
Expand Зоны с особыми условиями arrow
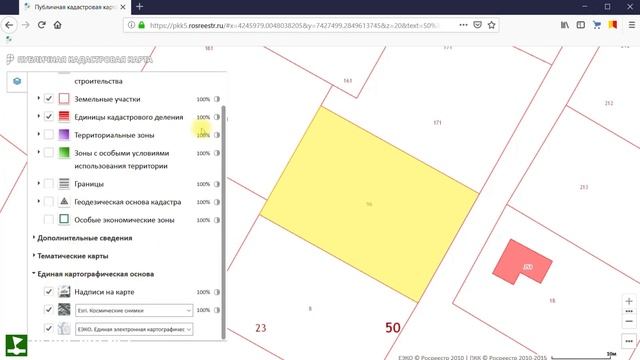[39, 152]
